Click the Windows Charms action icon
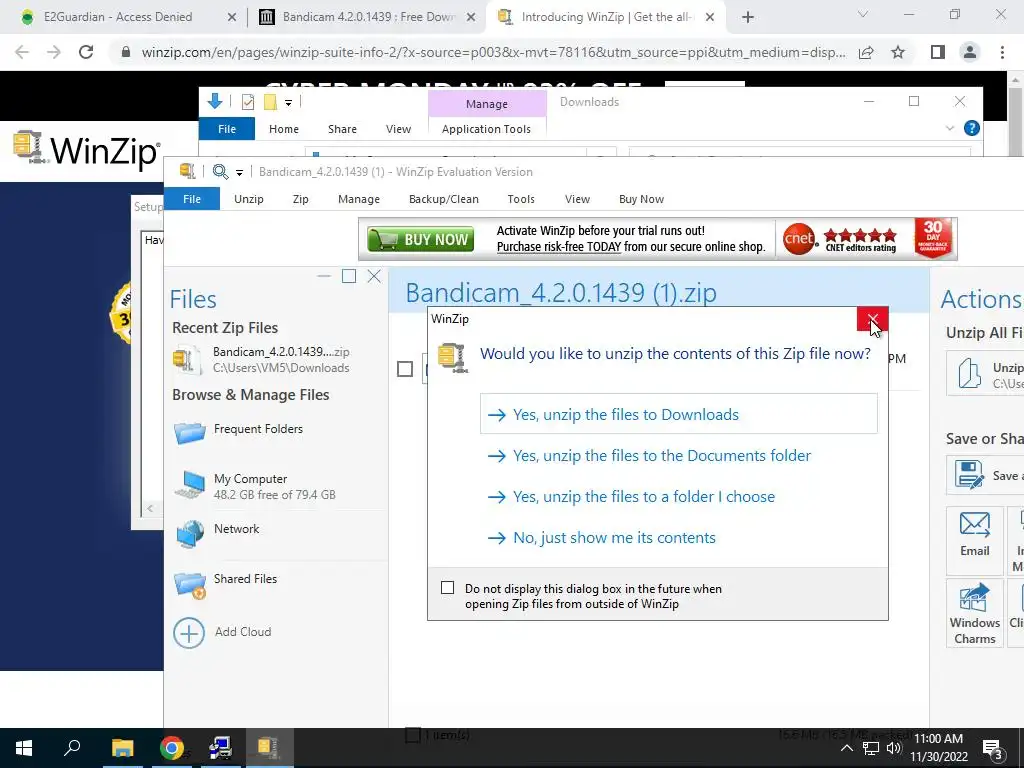This screenshot has width=1024, height=768. [x=974, y=615]
